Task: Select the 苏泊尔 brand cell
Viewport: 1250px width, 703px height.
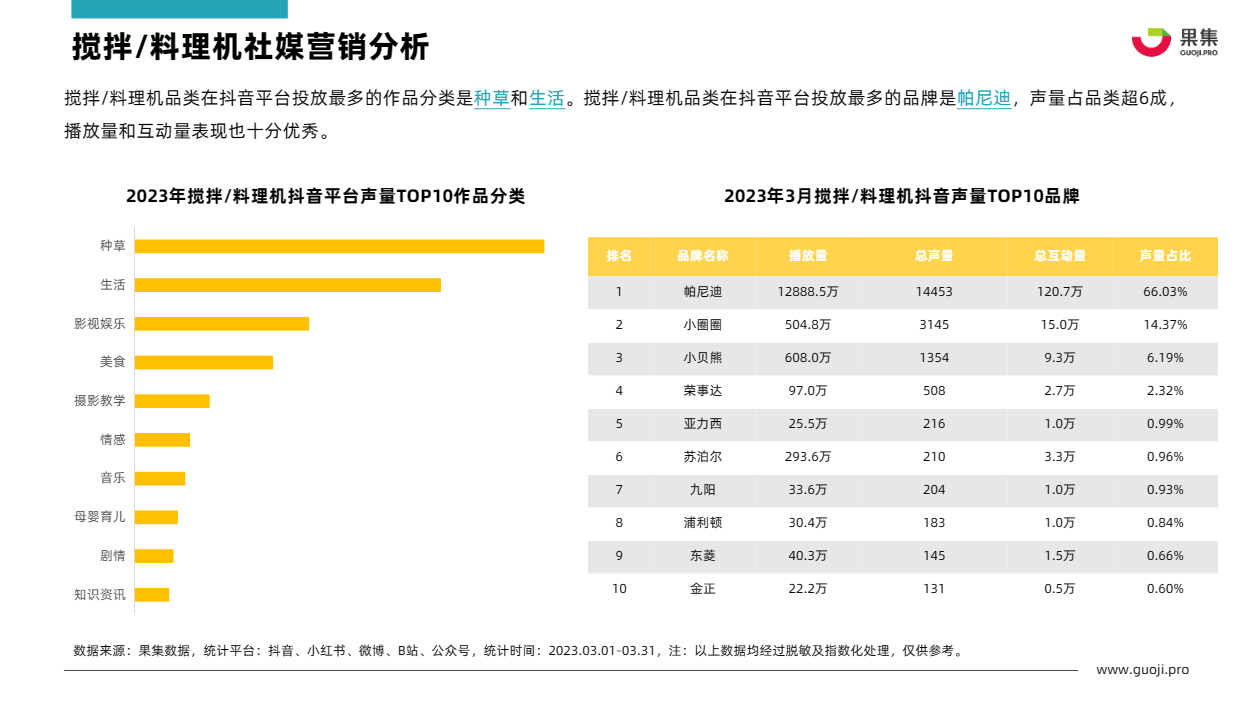Action: click(702, 457)
